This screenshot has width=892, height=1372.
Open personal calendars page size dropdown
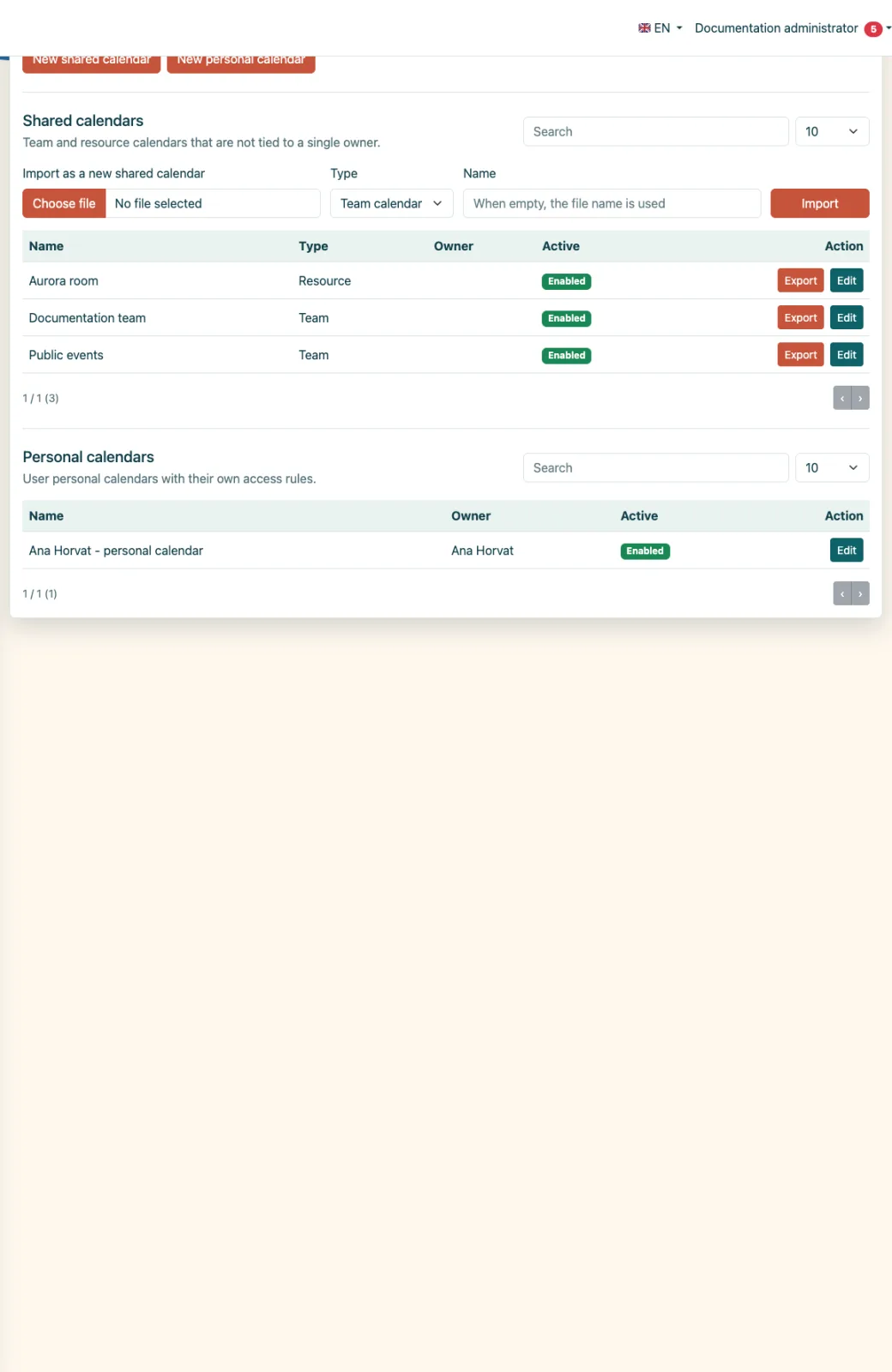tap(832, 467)
